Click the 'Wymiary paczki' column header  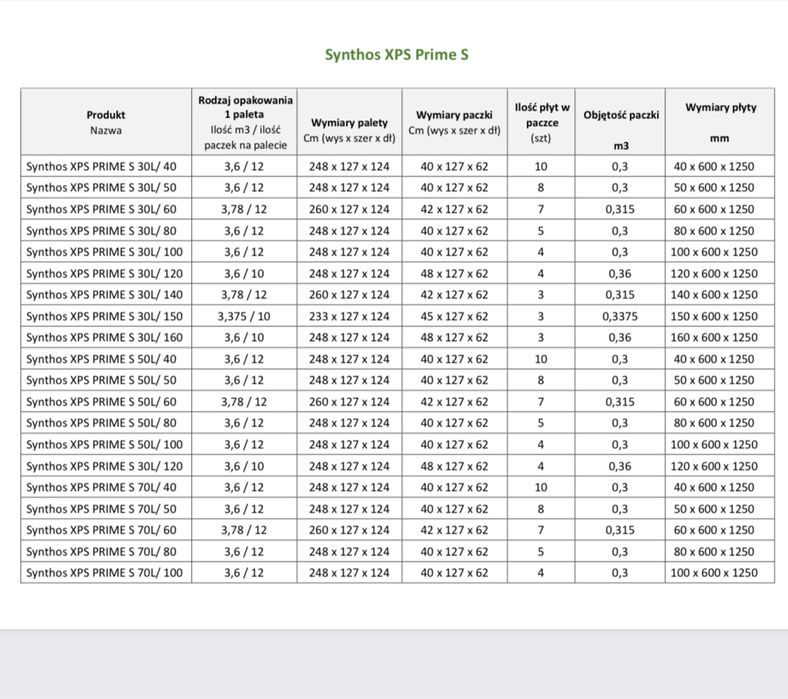[x=454, y=122]
